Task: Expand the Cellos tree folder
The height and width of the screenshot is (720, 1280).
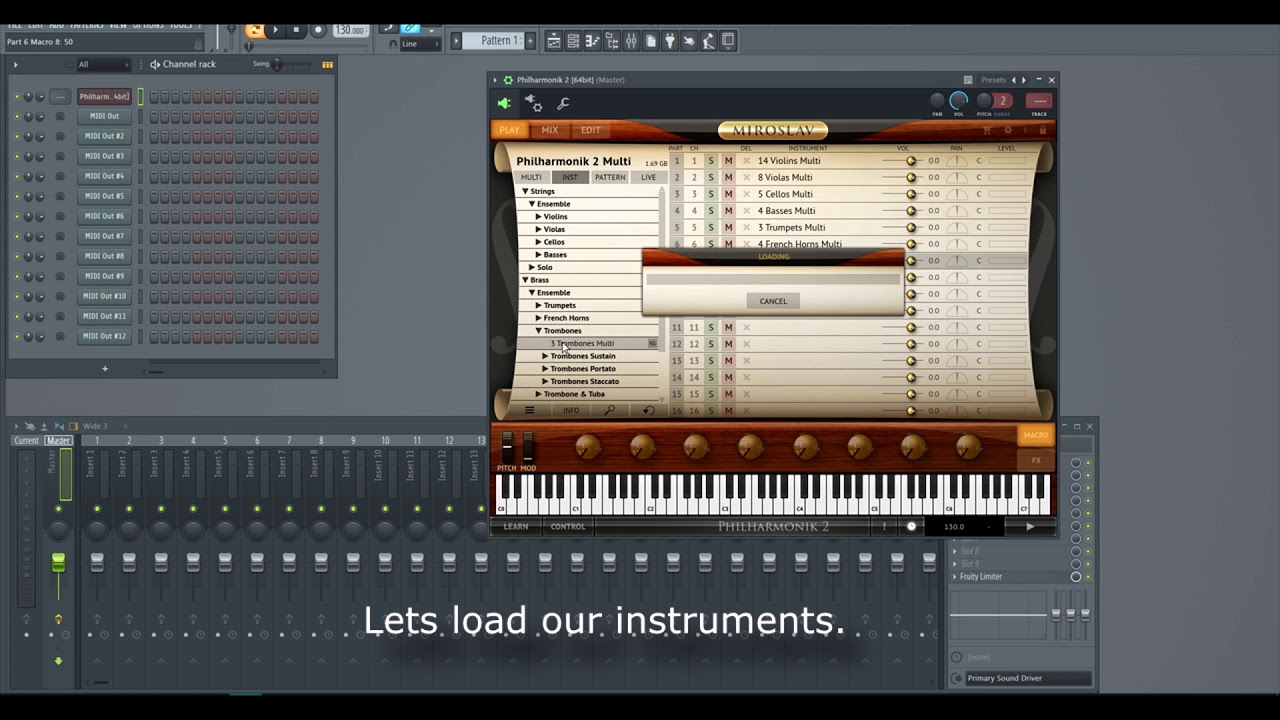Action: click(538, 242)
